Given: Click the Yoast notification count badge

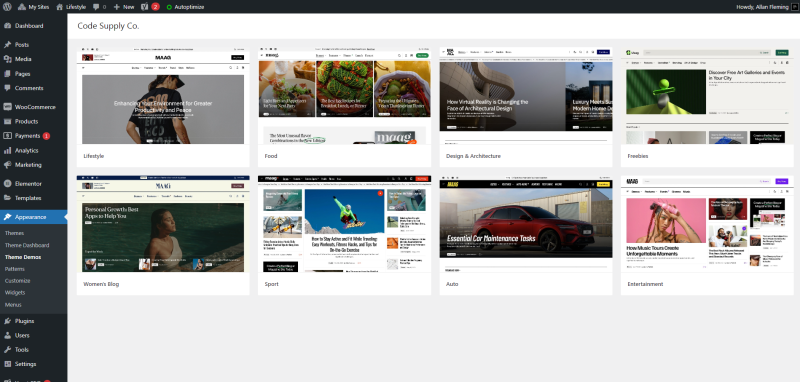Looking at the screenshot, I should click(x=155, y=7).
